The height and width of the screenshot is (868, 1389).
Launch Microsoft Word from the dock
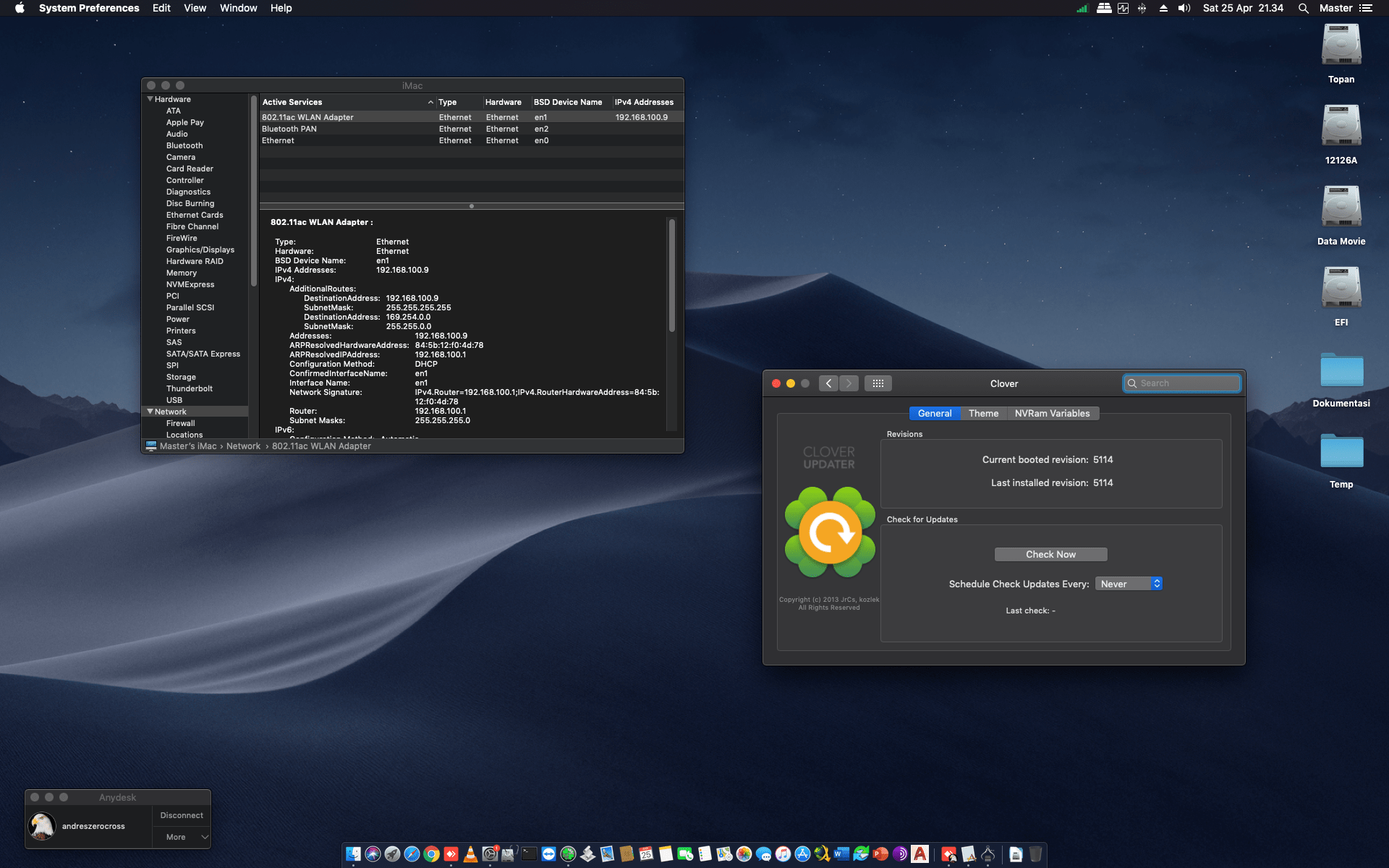(841, 854)
